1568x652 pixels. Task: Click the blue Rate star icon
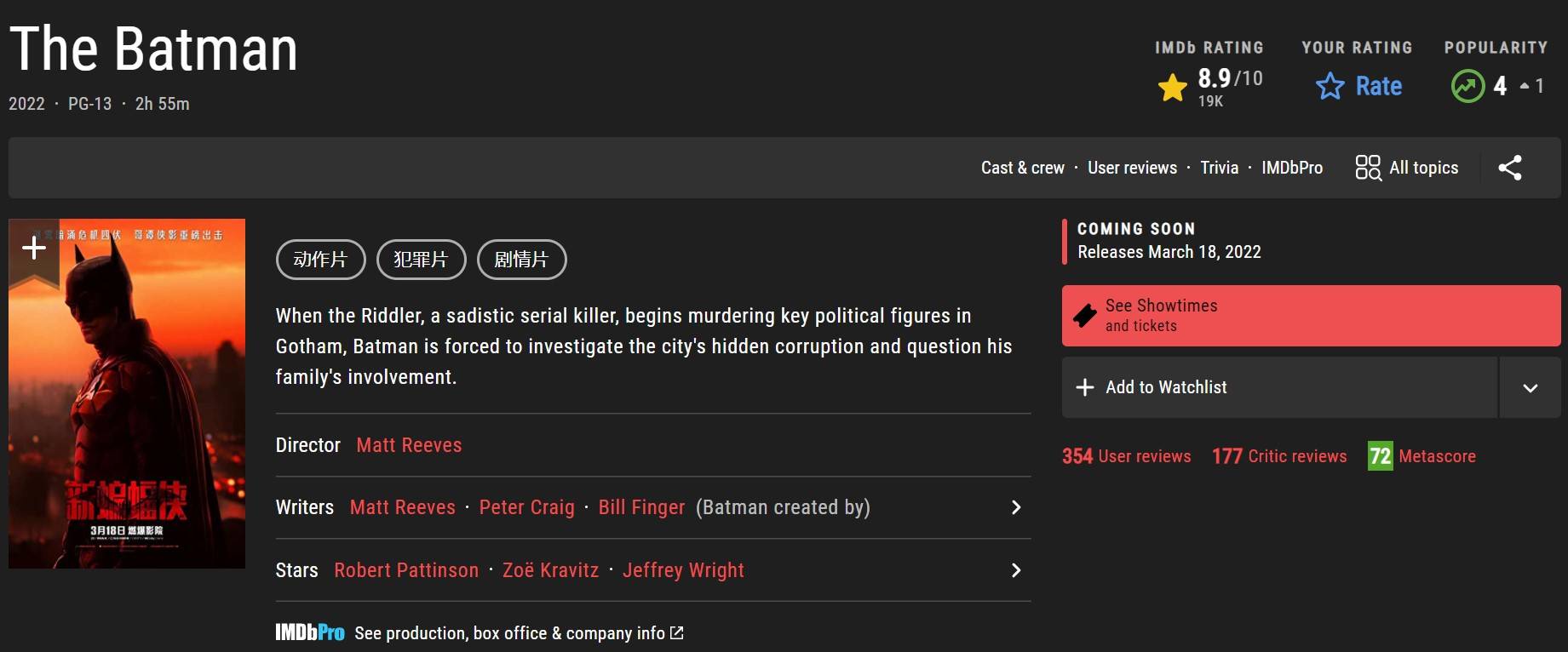1330,86
